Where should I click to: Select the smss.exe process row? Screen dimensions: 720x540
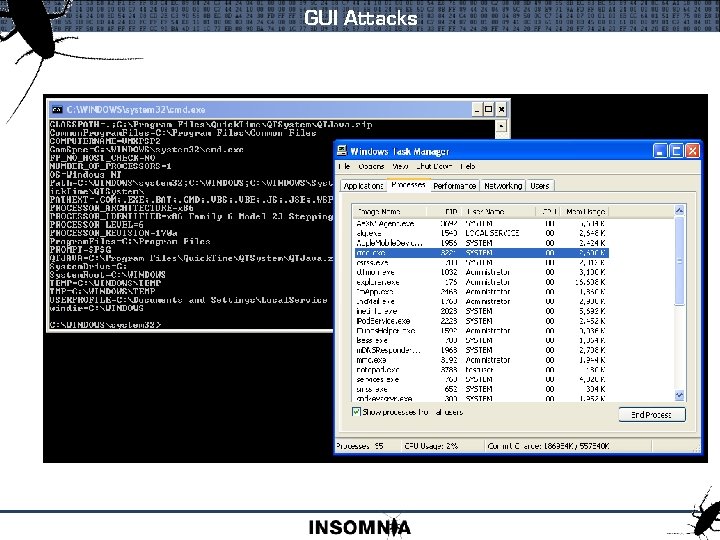pos(481,389)
